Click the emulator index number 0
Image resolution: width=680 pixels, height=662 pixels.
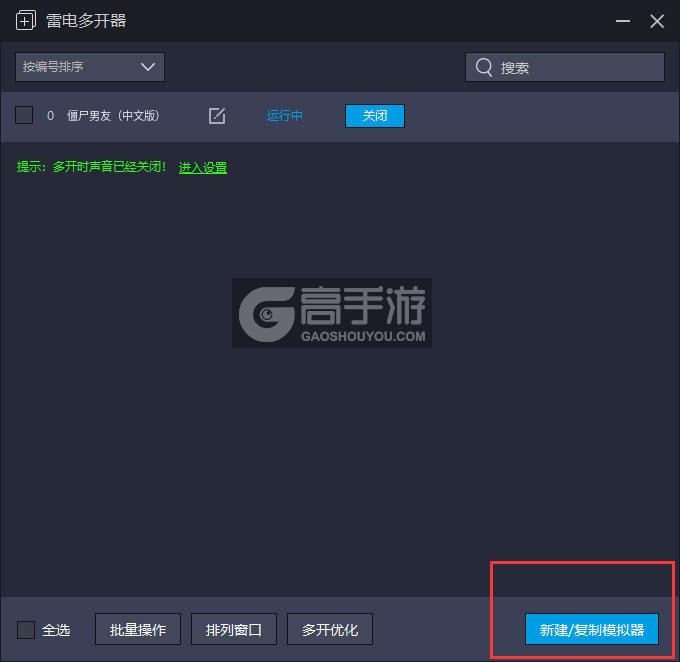point(50,116)
